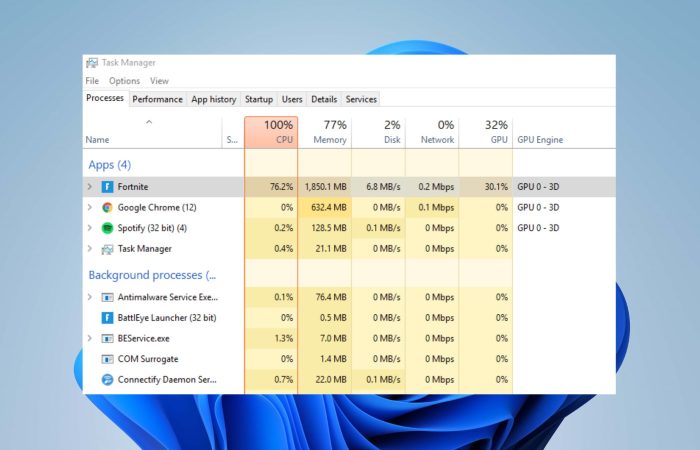700x450 pixels.
Task: Select Connectify Daemon Ser... row name
Action: pyautogui.click(x=167, y=379)
